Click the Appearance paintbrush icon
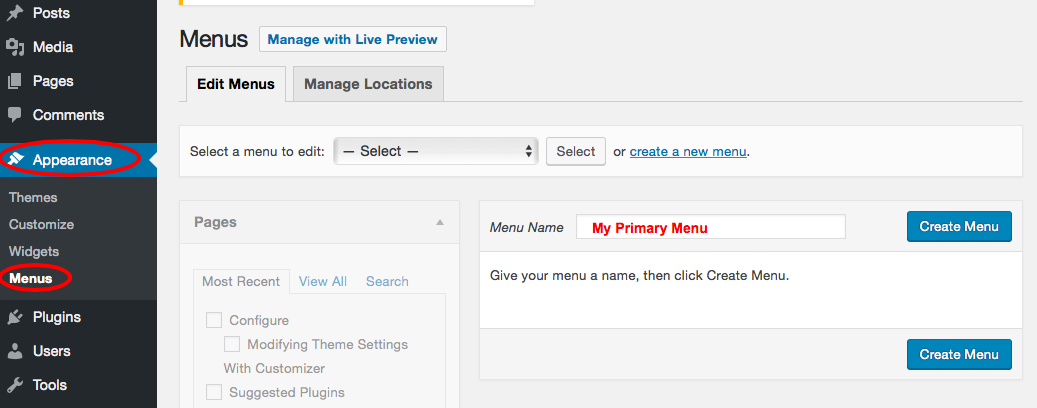 point(17,159)
